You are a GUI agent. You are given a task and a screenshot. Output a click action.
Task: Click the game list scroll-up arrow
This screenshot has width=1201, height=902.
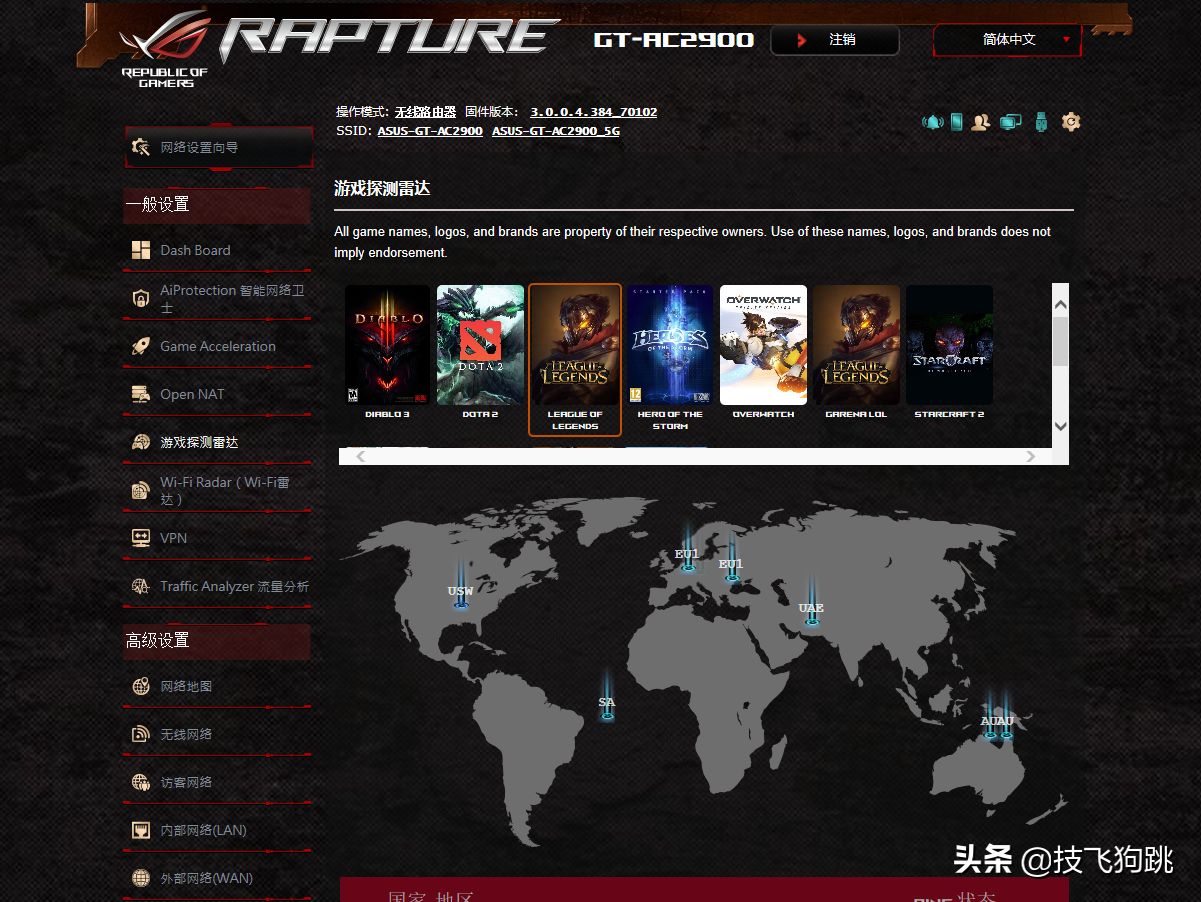coord(1061,303)
